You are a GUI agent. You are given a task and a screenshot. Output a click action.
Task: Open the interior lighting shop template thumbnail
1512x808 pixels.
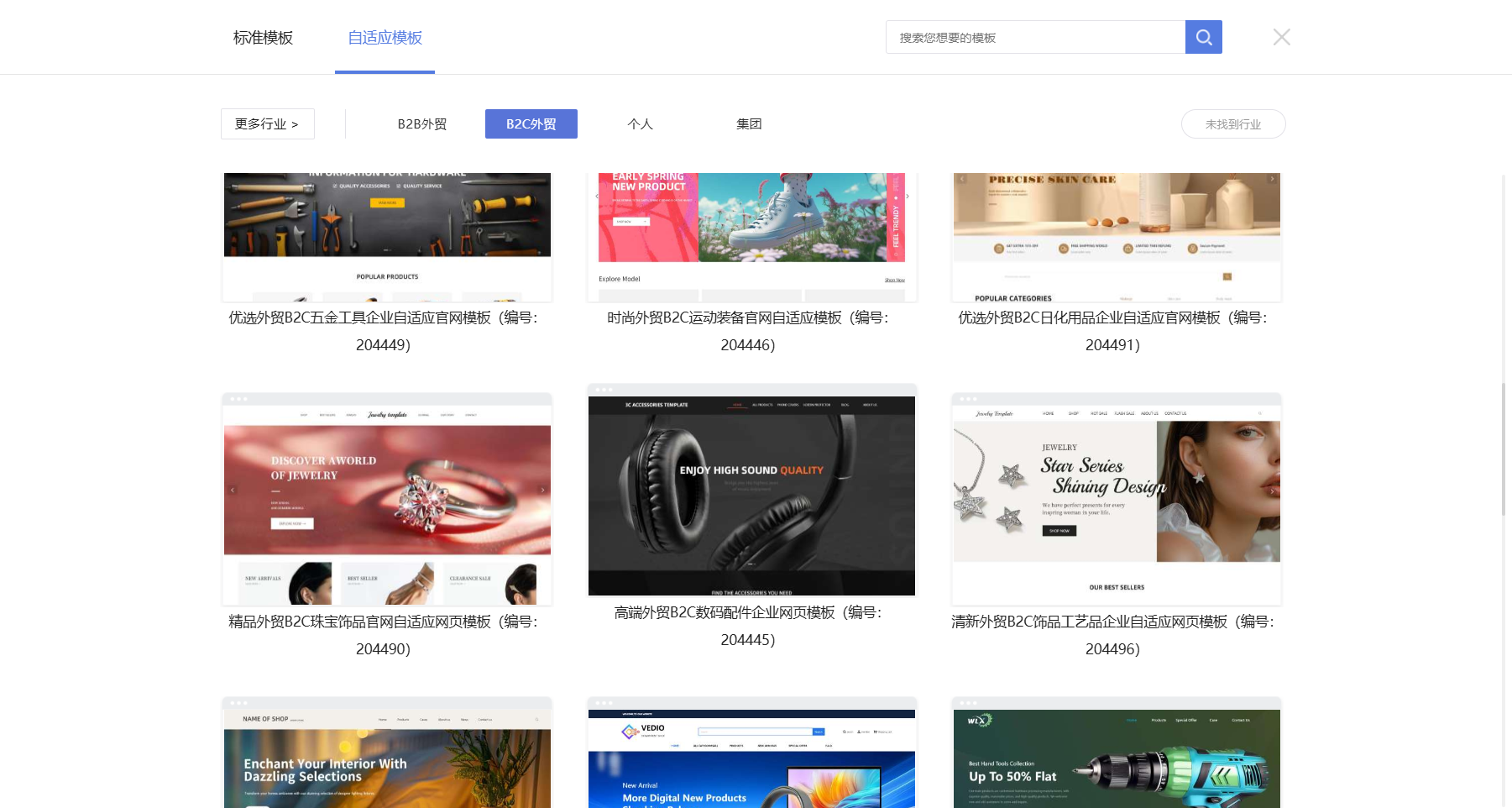[x=387, y=753]
